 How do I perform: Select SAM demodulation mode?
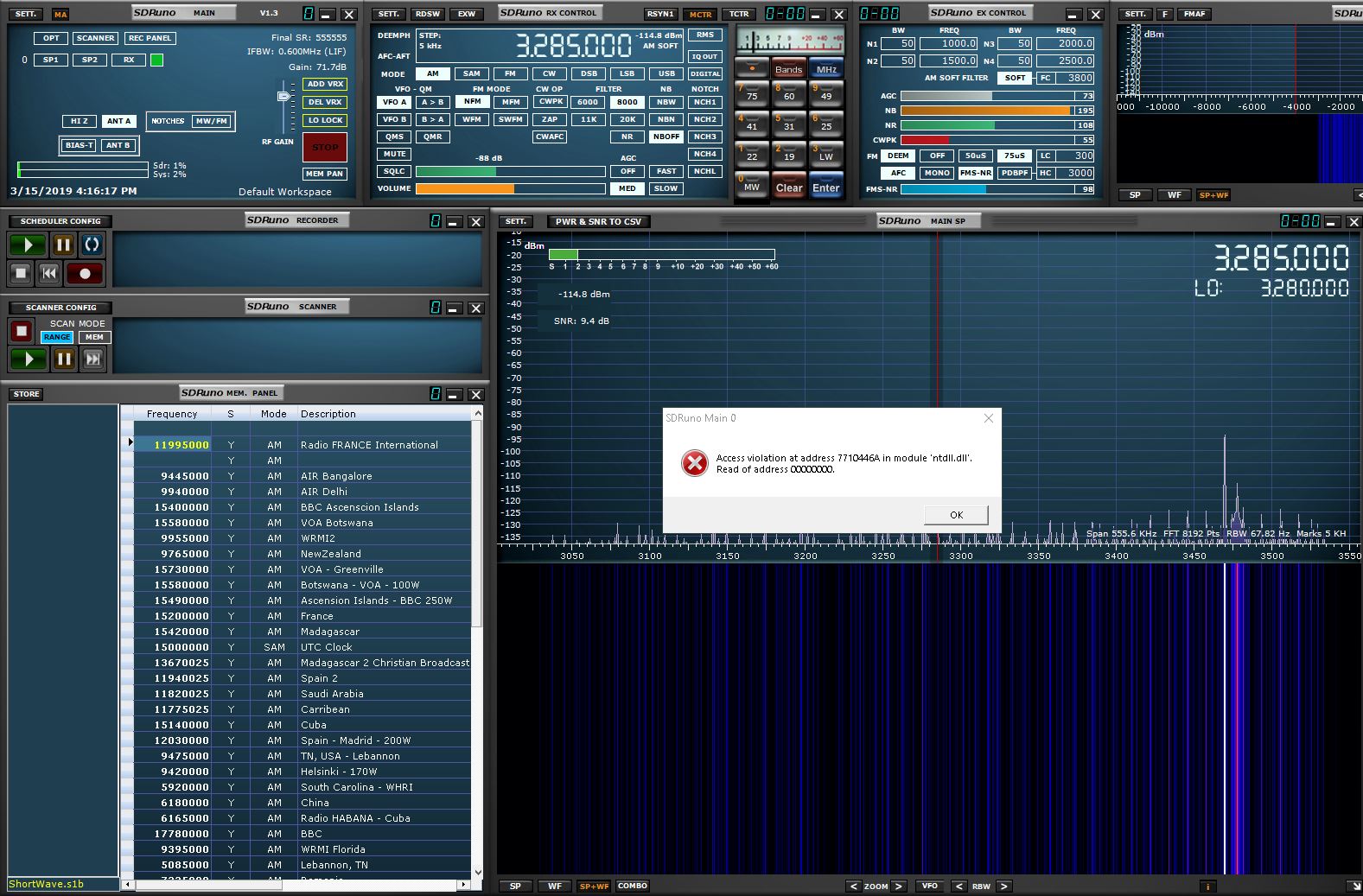(x=472, y=73)
